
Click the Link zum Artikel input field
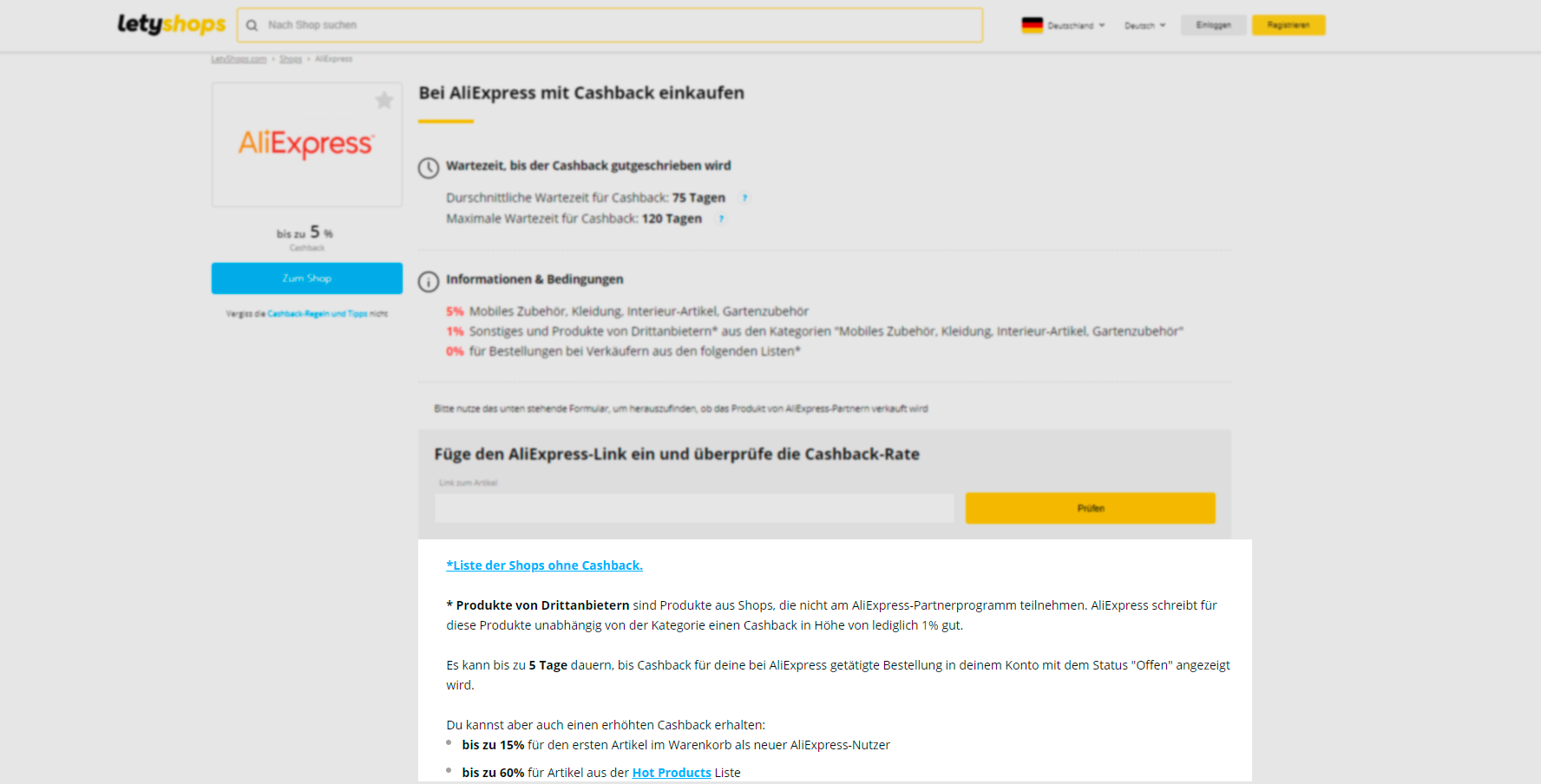tap(694, 508)
